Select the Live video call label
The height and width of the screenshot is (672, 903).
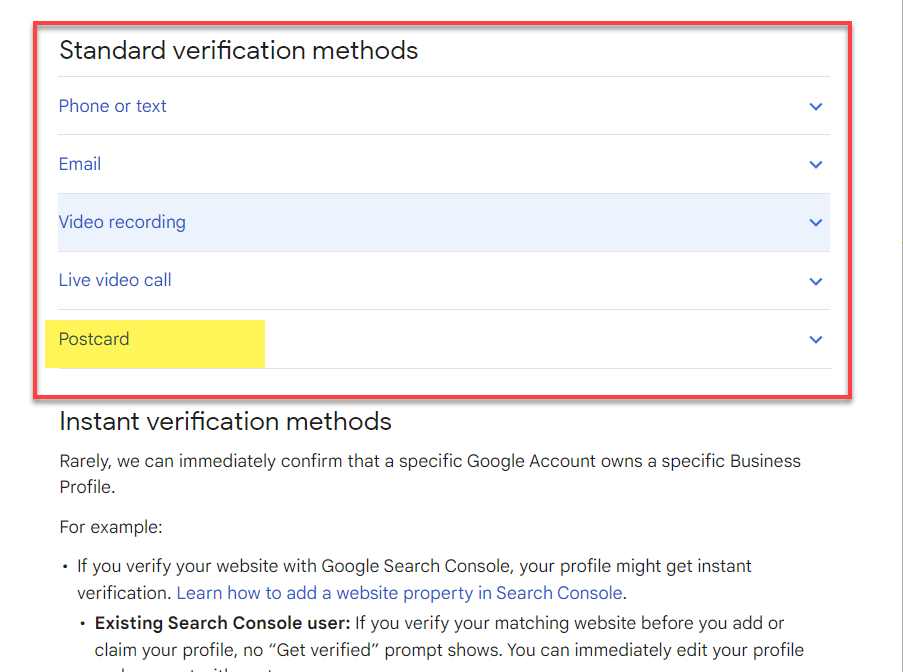point(115,280)
